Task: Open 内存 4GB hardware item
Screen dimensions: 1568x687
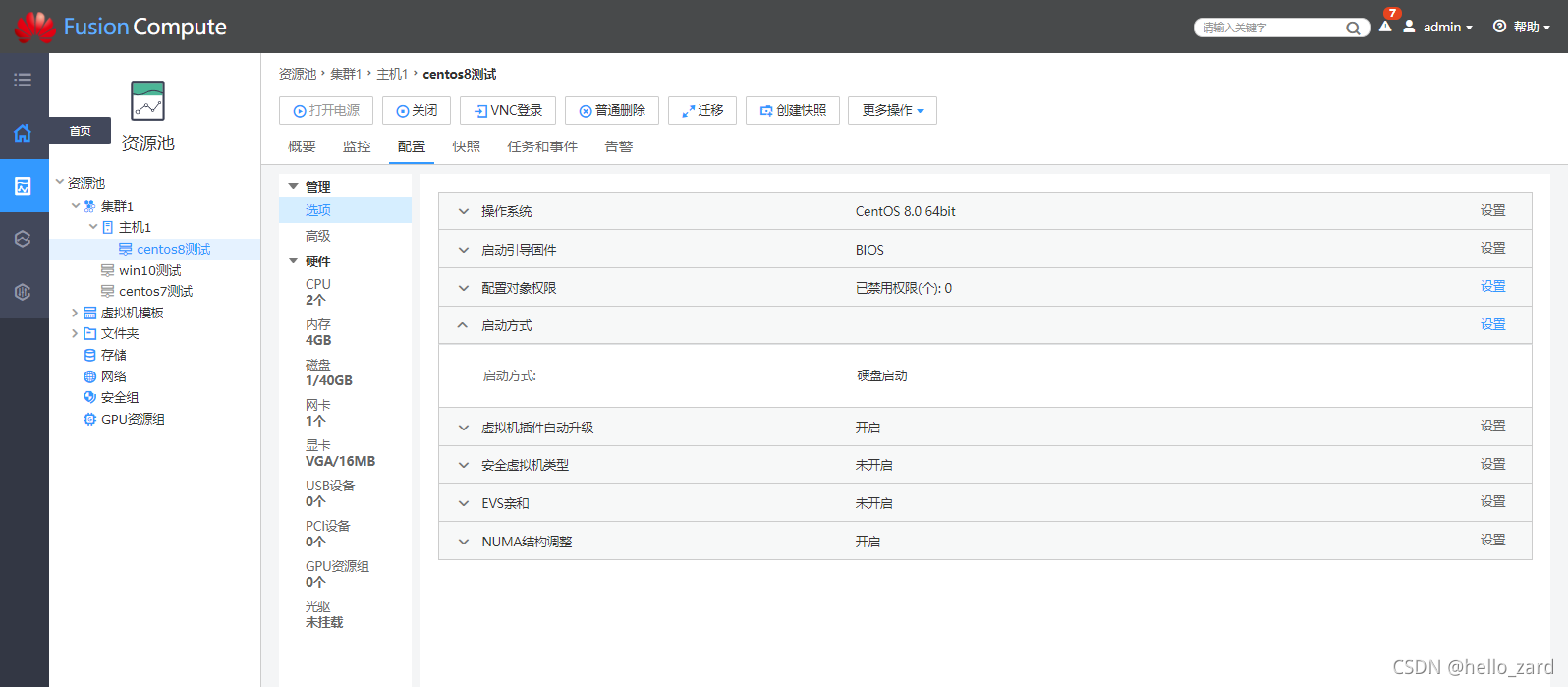Action: coord(318,332)
